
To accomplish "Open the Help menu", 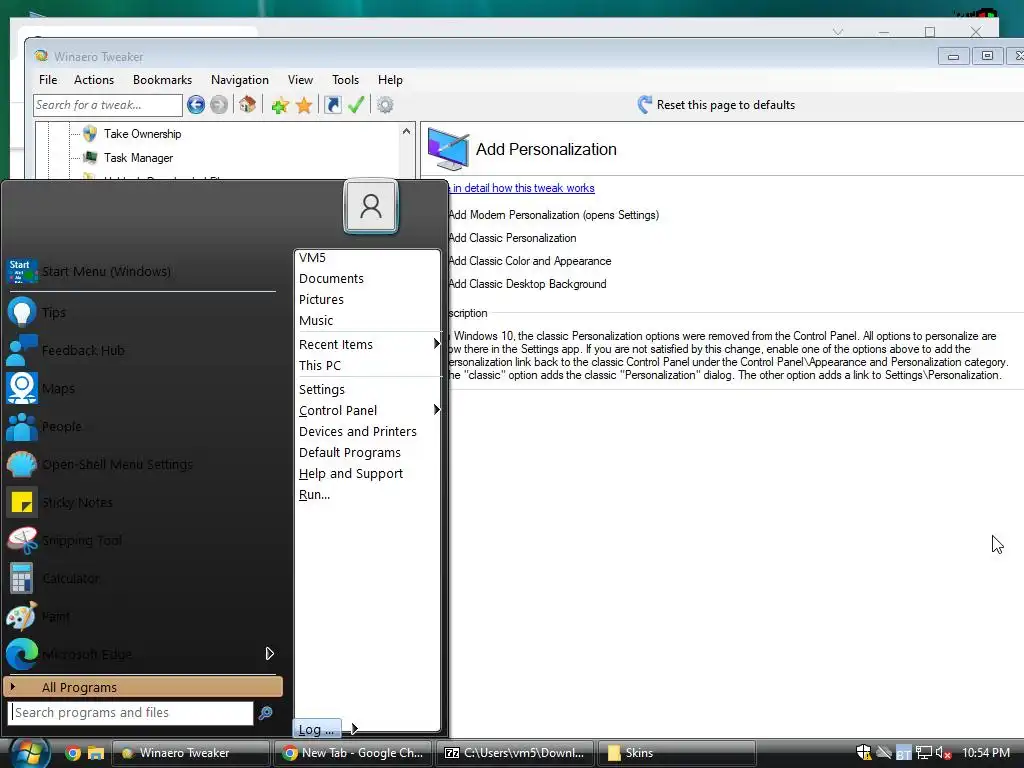I will pos(390,80).
